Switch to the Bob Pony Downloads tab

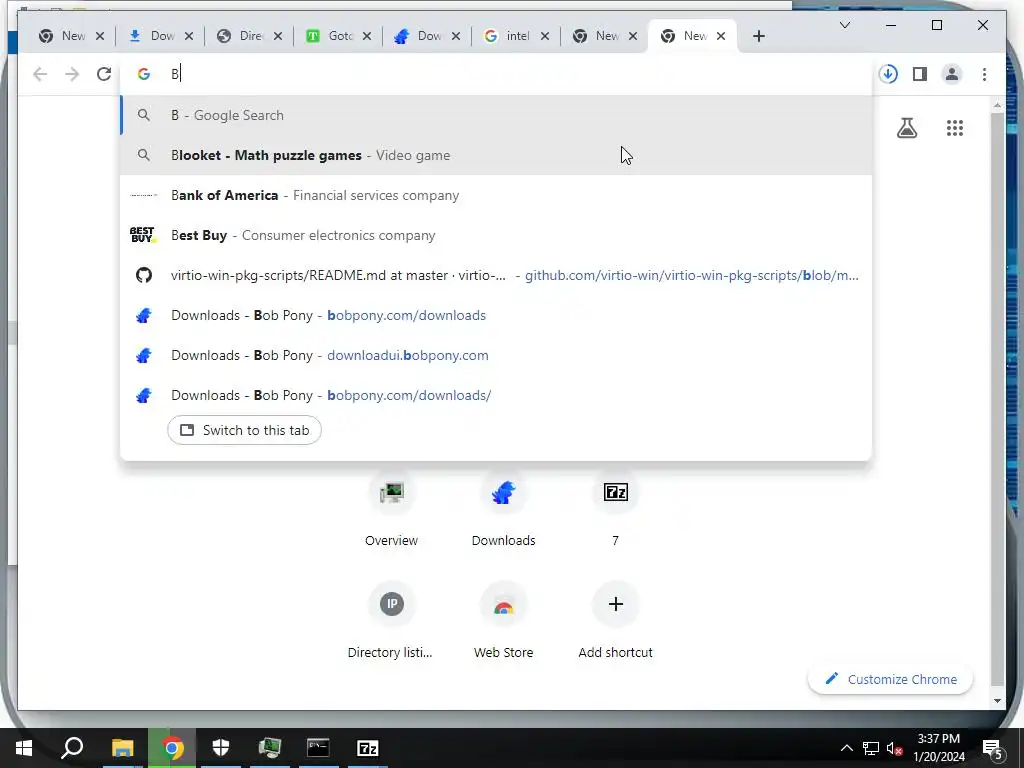[x=419, y=36]
